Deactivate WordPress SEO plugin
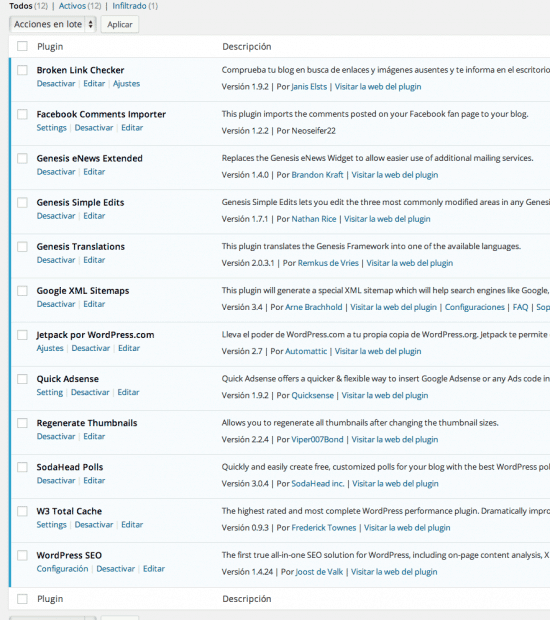 (115, 569)
